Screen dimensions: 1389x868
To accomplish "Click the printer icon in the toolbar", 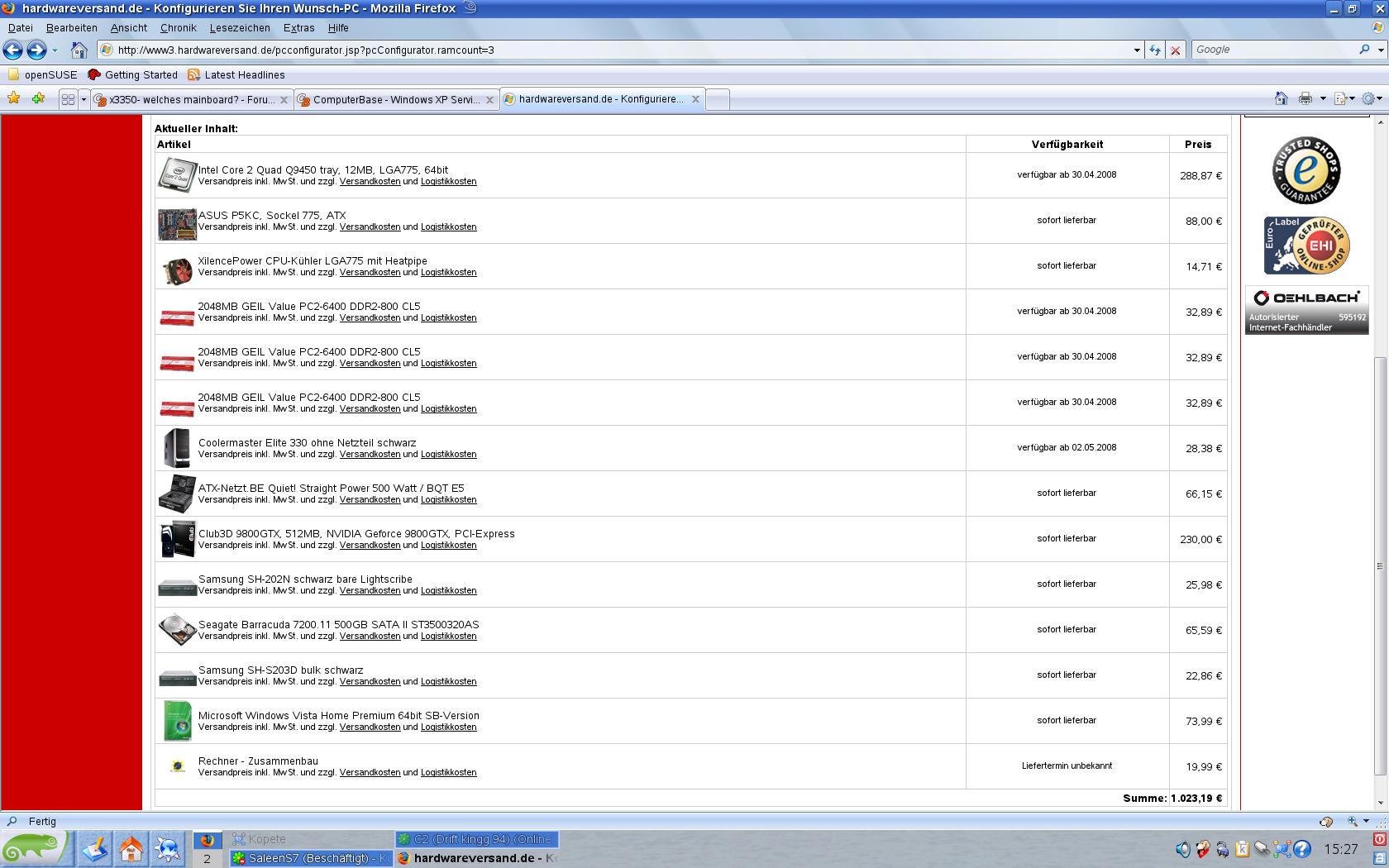I will click(x=1305, y=98).
